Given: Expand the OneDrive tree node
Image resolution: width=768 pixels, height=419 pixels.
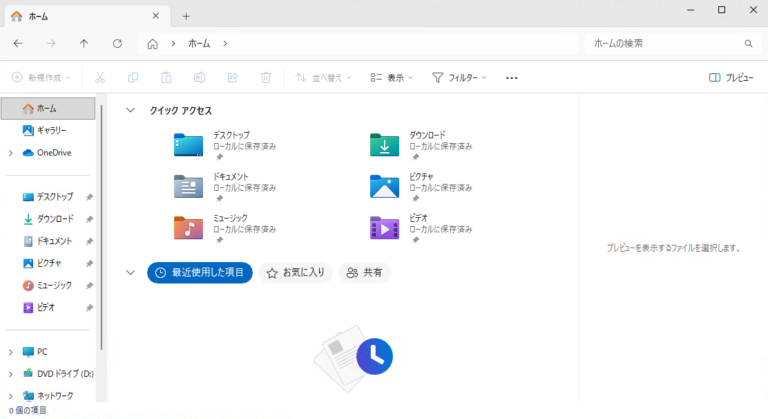Looking at the screenshot, I should [10, 153].
